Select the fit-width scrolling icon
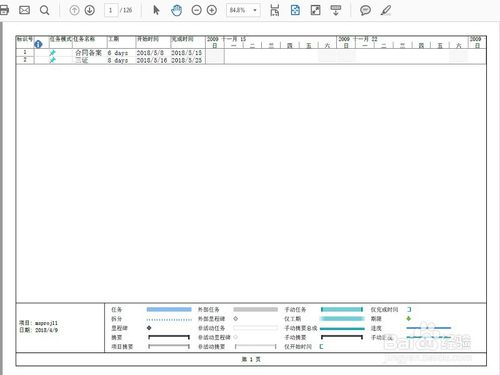Image resolution: width=500 pixels, height=375 pixels. [275, 10]
